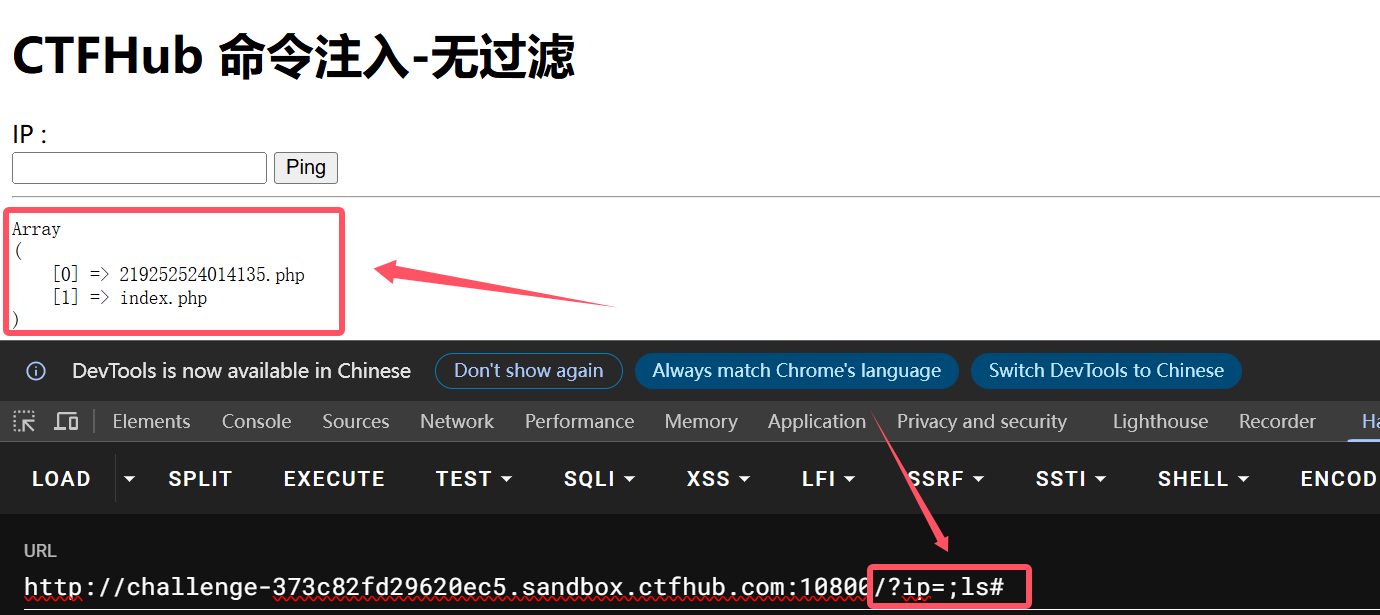Open the Sources panel in DevTools
Viewport: 1380px width, 615px height.
[x=355, y=421]
